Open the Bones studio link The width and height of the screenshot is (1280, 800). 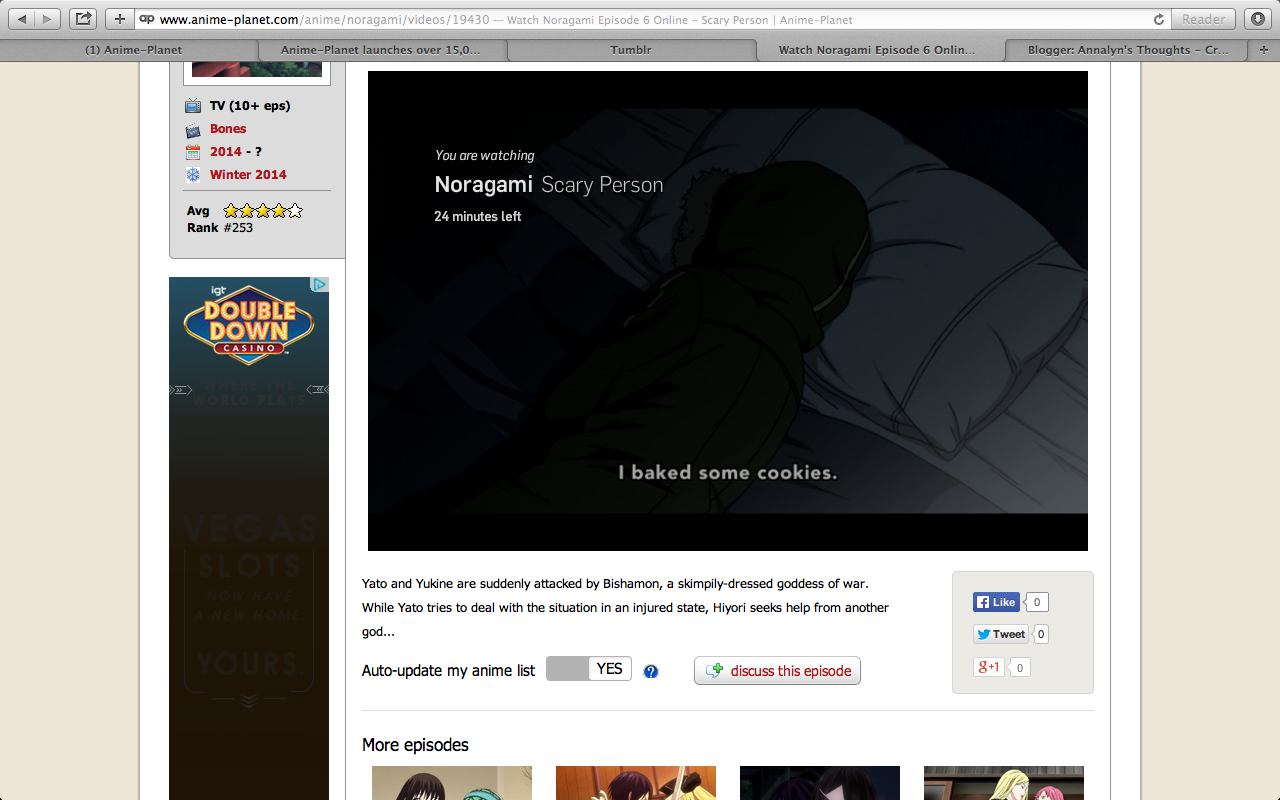tap(228, 129)
